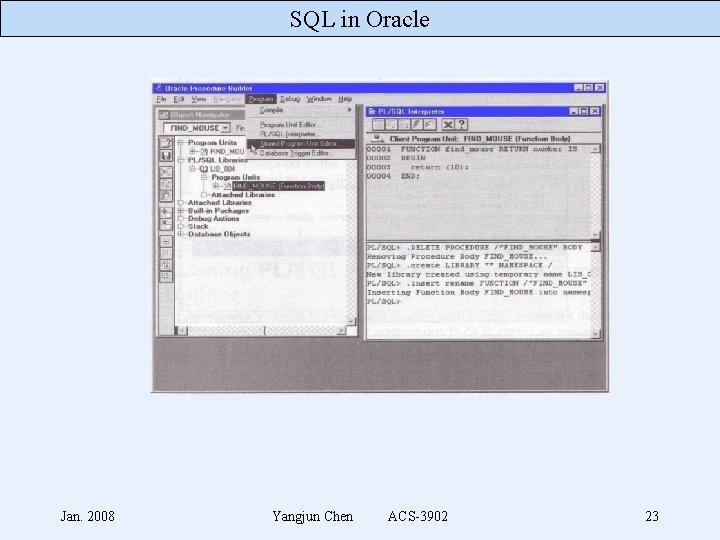
Task: Click the Create plus icon in Object Navigator
Action: click(x=165, y=212)
